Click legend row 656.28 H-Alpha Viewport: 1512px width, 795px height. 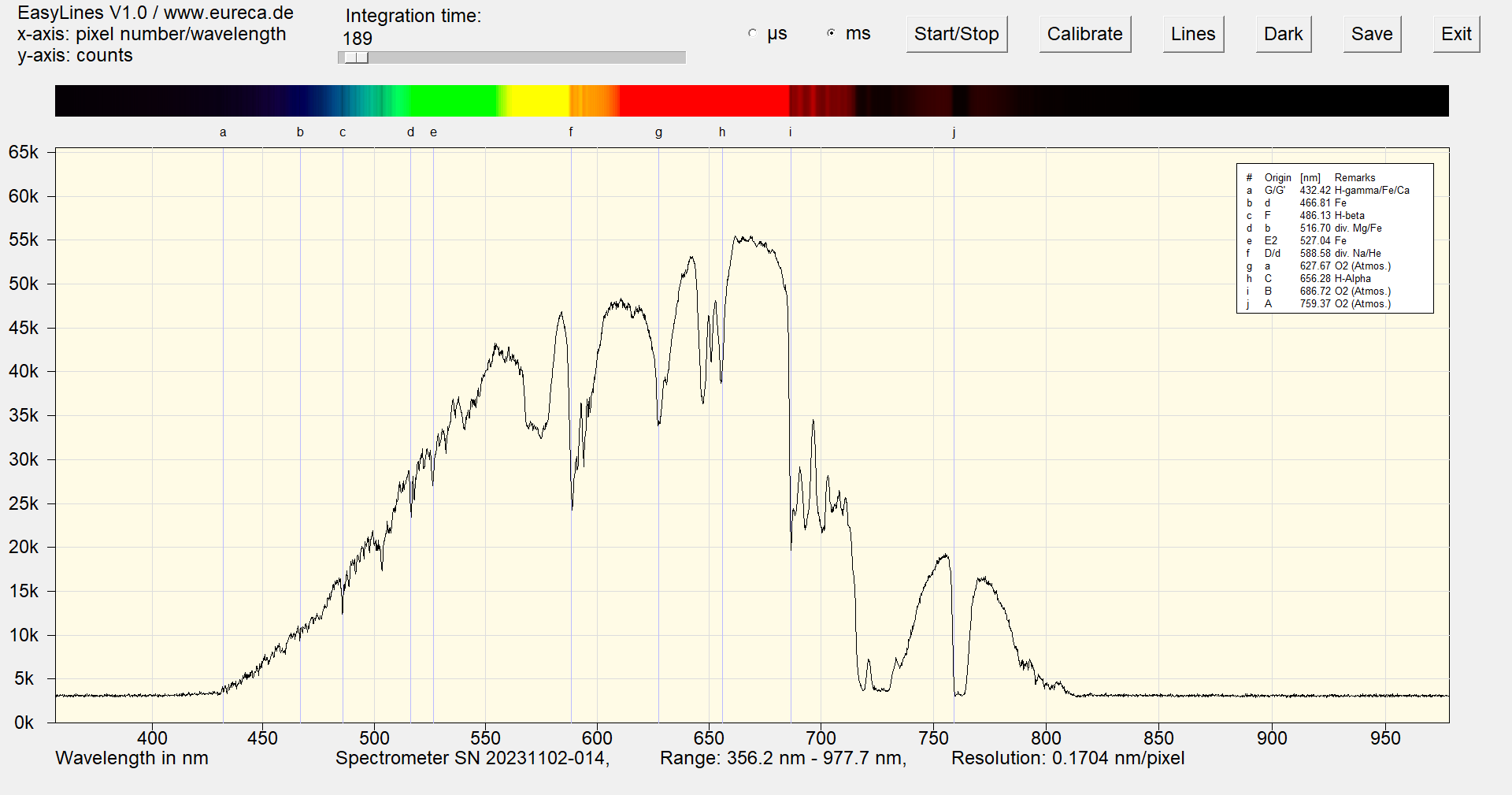[x=1308, y=279]
